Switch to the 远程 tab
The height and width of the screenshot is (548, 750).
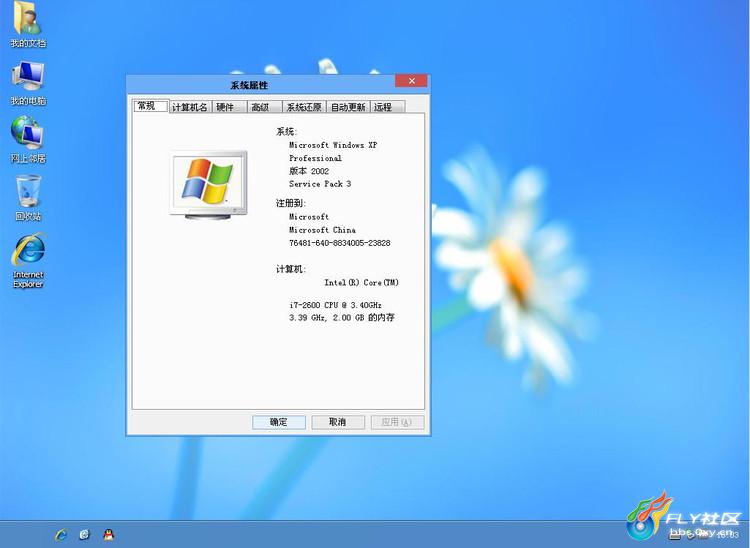point(387,107)
